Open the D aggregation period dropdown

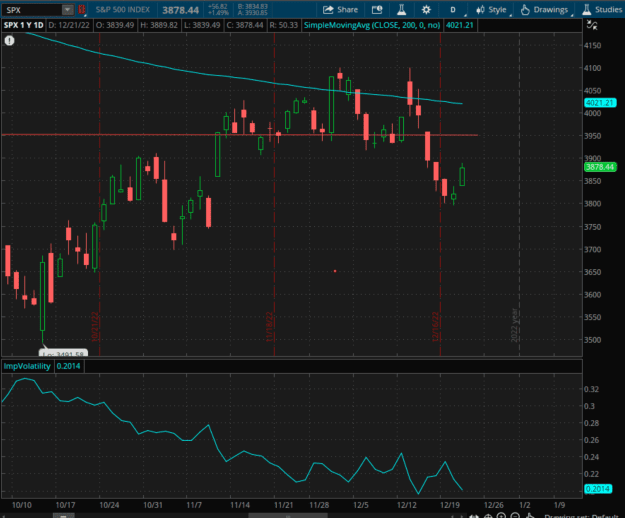453,10
